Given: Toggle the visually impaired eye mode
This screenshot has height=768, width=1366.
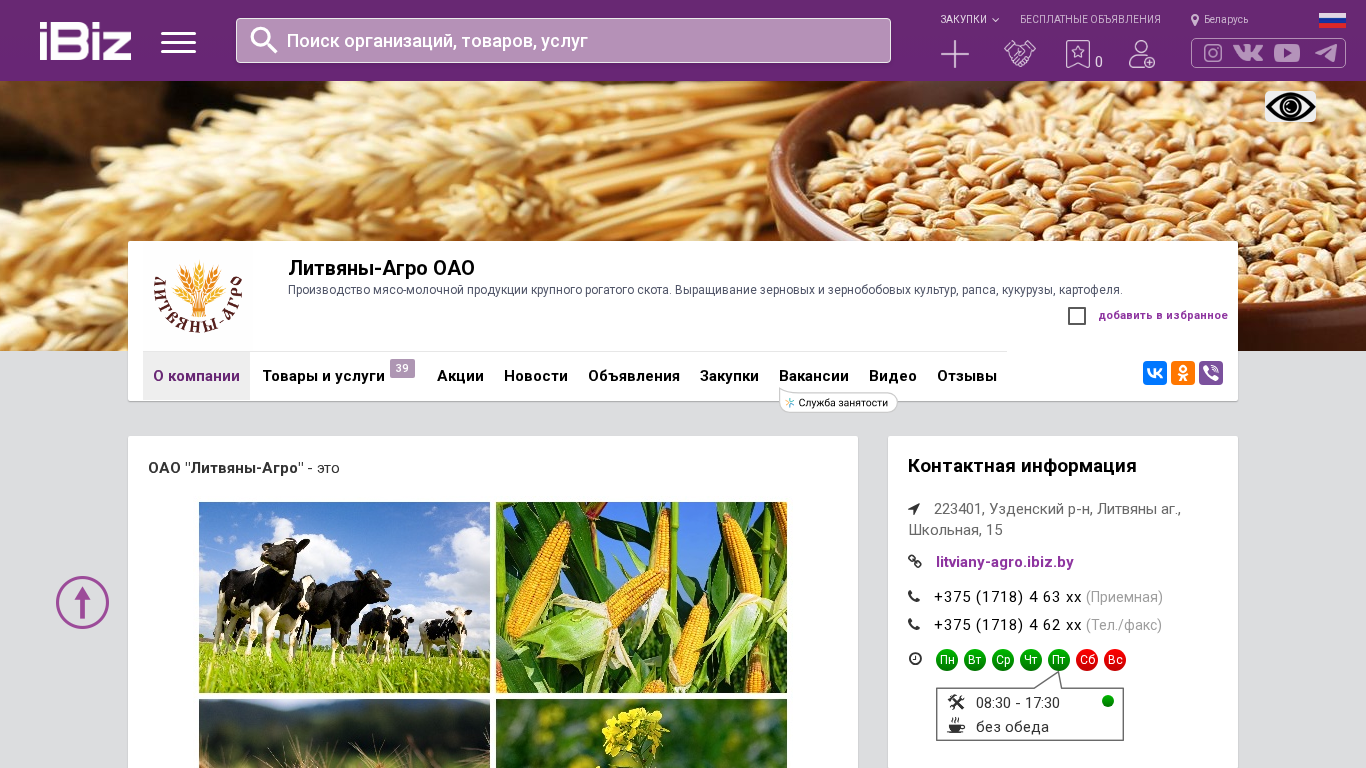Looking at the screenshot, I should (1290, 106).
